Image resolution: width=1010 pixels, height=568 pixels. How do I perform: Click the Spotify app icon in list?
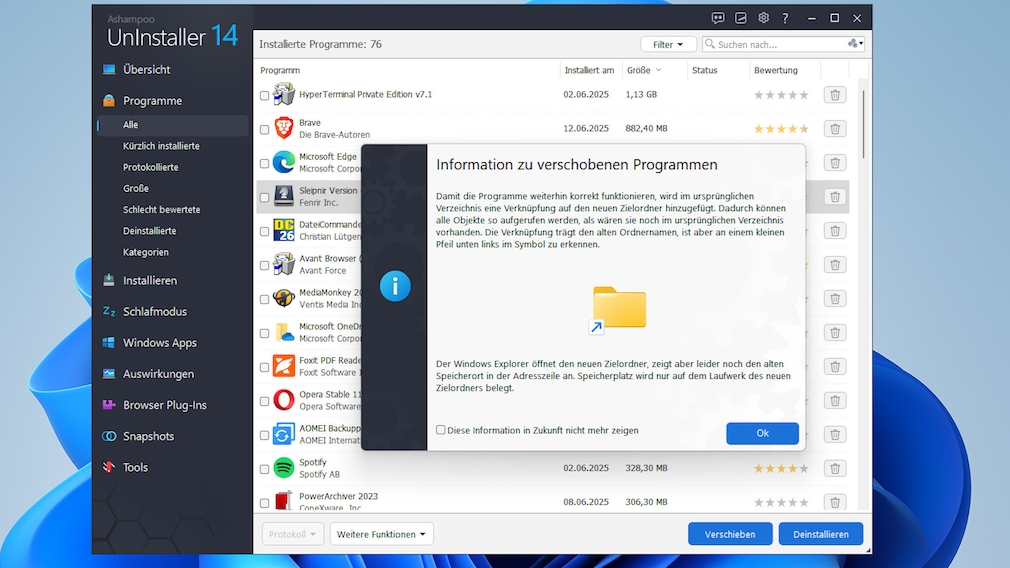tap(284, 468)
